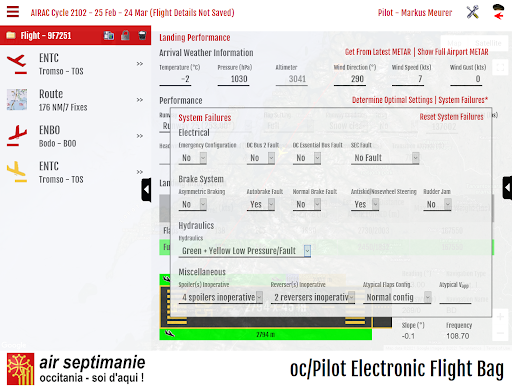Collapse the left sidebar arrow handle
Viewport: 512px width, 388px height.
pyautogui.click(x=146, y=190)
